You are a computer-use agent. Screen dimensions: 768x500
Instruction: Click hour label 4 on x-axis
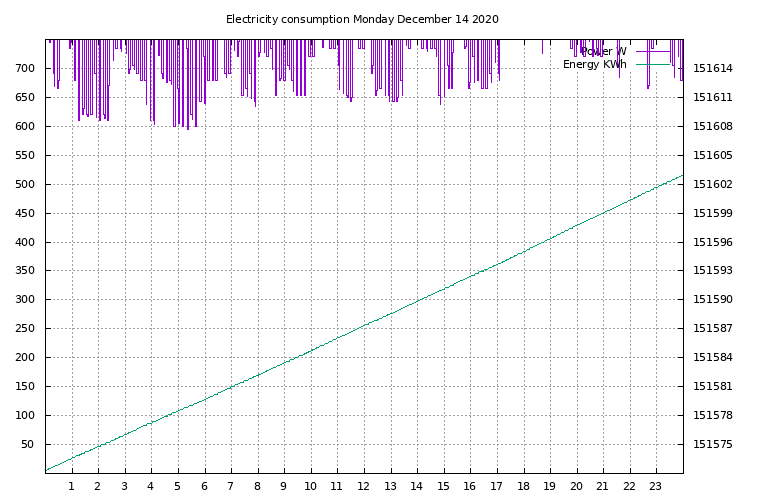coord(151,486)
